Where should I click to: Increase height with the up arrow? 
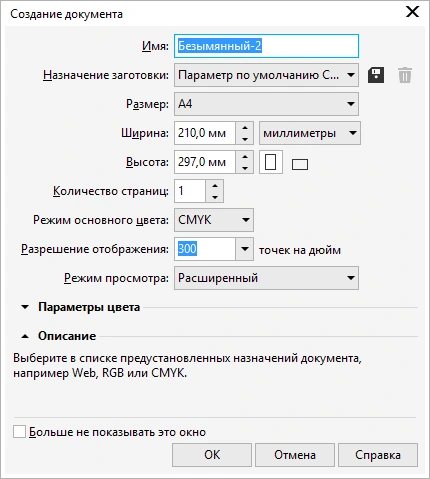(x=245, y=157)
